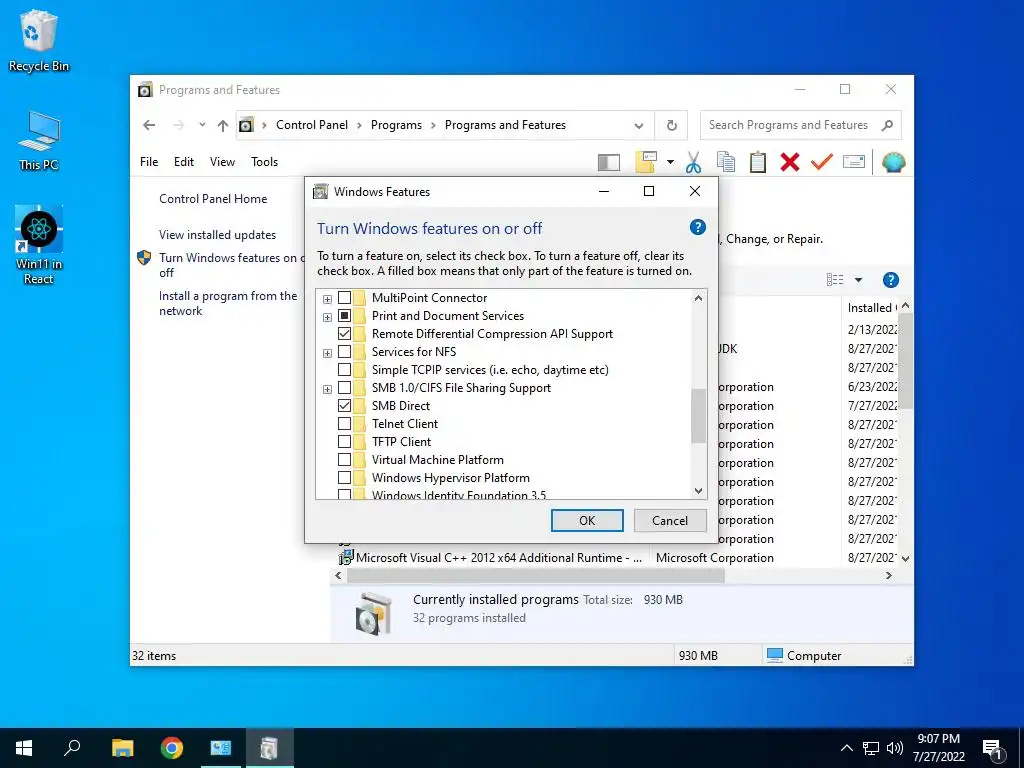The height and width of the screenshot is (768, 1024).
Task: Click the Cut scissors toolbar icon
Action: [694, 162]
